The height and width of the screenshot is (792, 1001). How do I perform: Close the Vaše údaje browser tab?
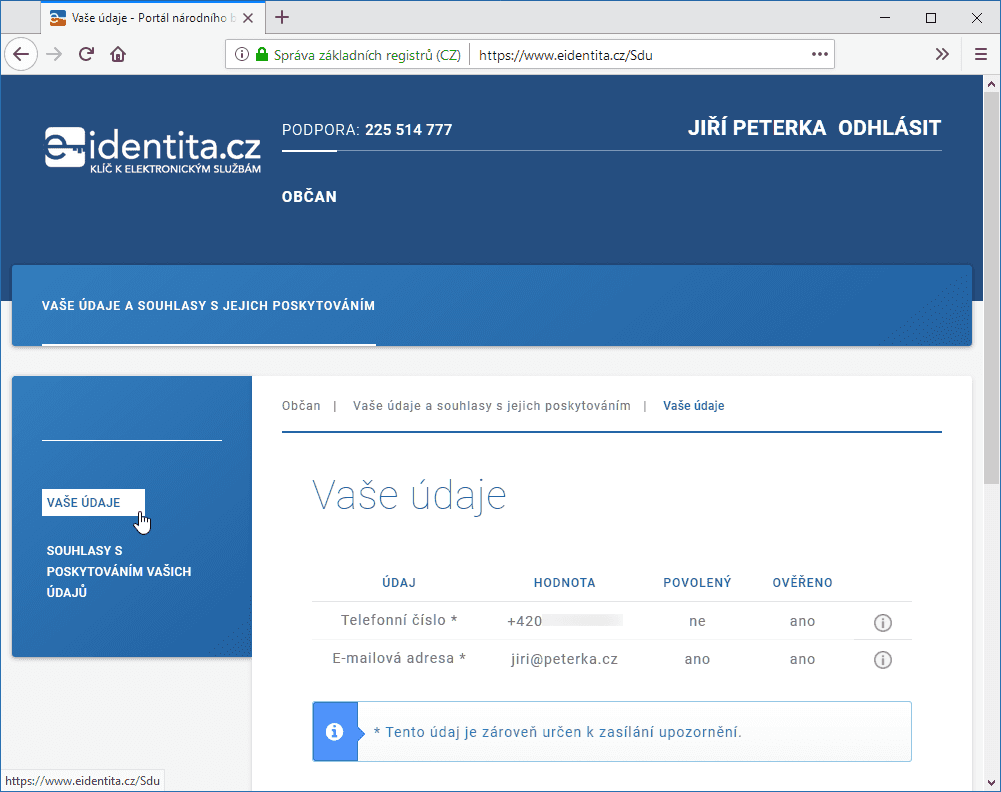click(x=248, y=18)
